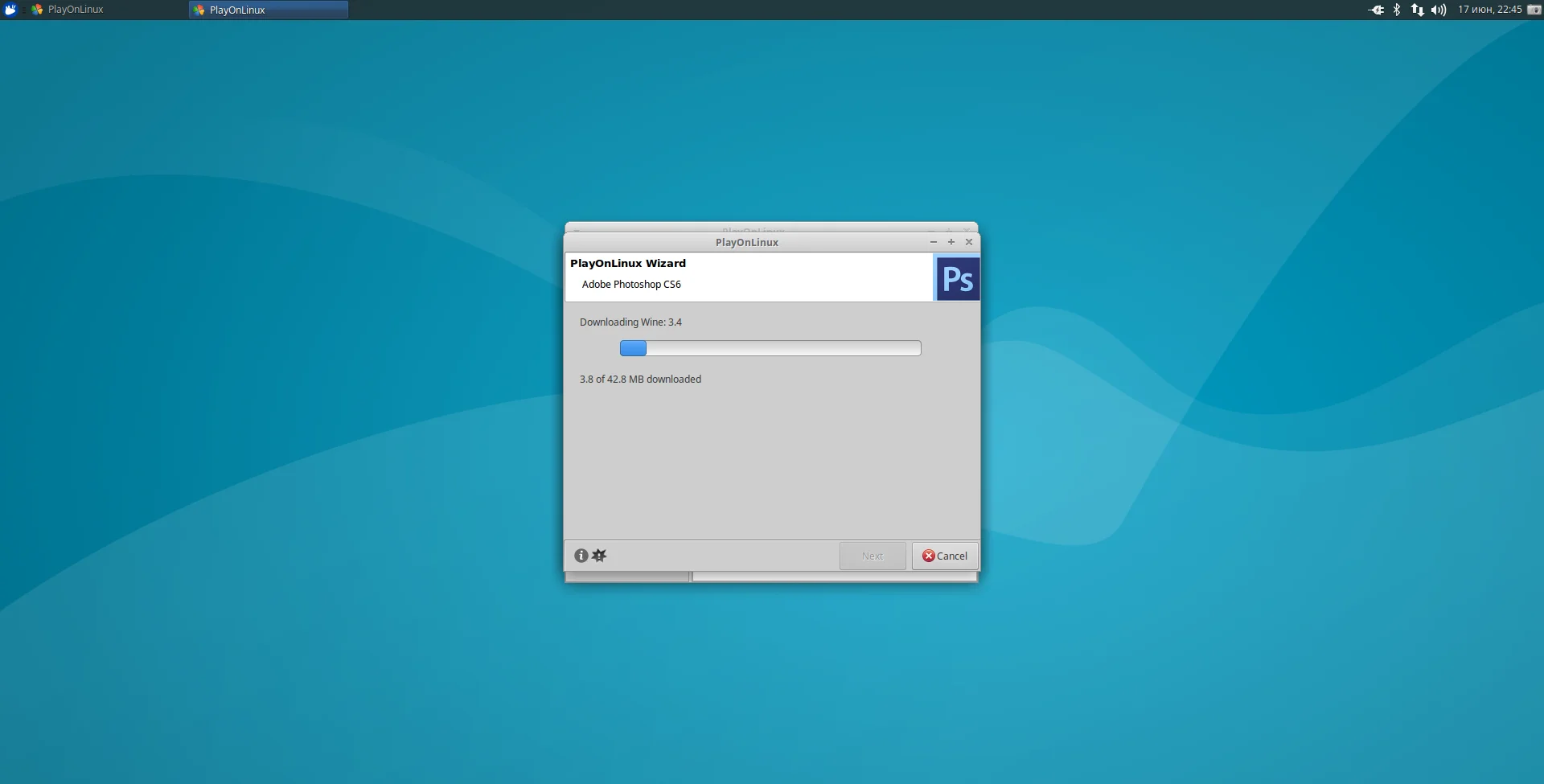Switch to the highlighted PlayOnLinux taskbar entry

(x=269, y=10)
